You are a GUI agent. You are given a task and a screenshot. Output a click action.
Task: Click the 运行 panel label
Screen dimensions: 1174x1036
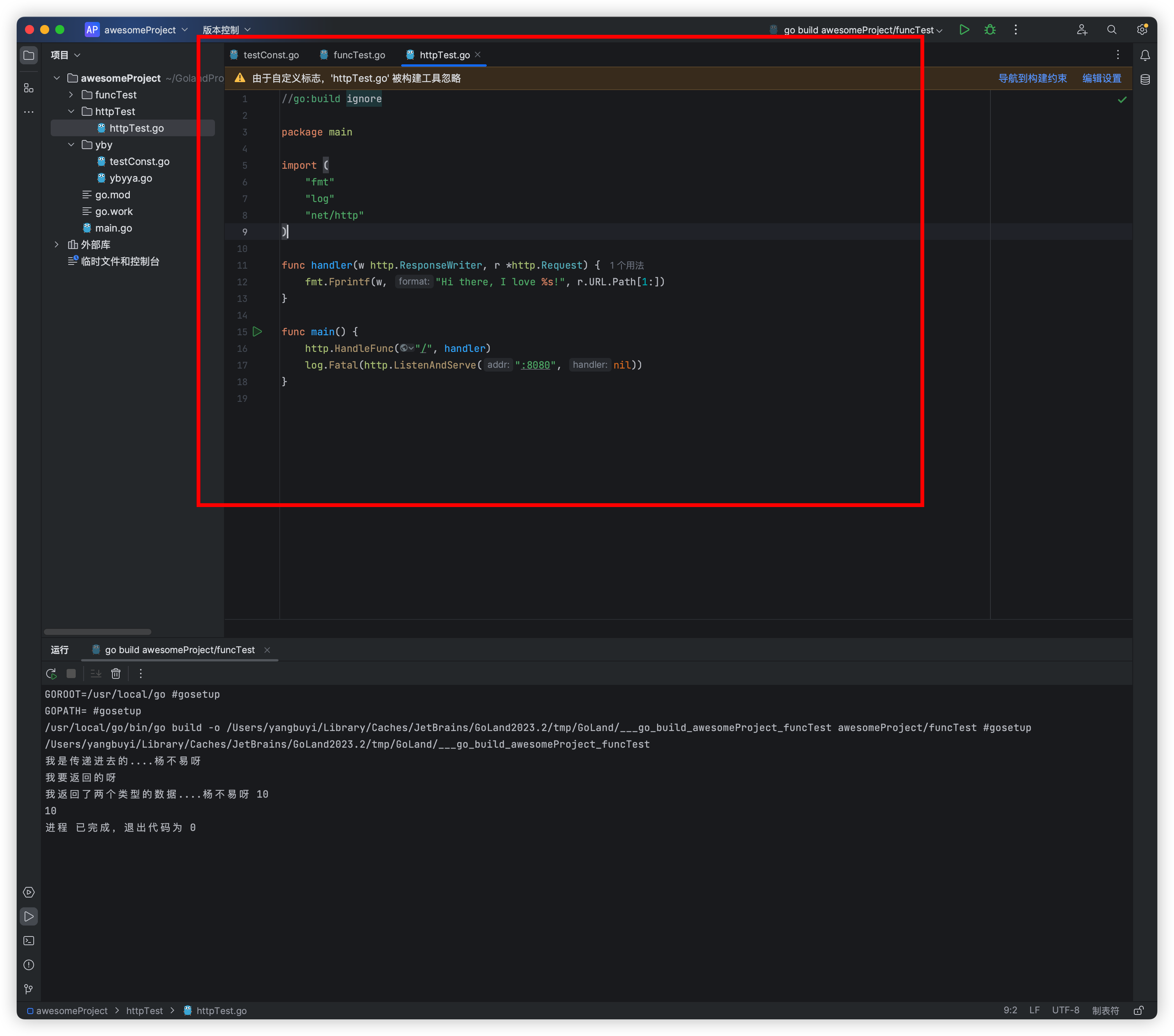pyautogui.click(x=60, y=650)
